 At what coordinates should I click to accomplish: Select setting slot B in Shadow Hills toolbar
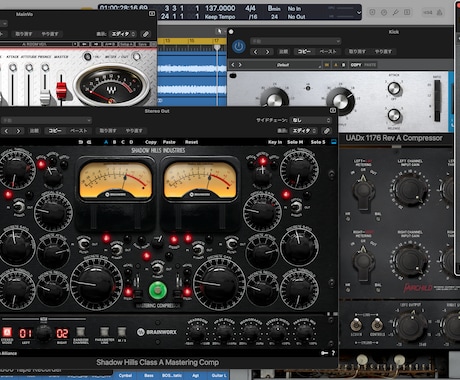pyautogui.click(x=115, y=142)
